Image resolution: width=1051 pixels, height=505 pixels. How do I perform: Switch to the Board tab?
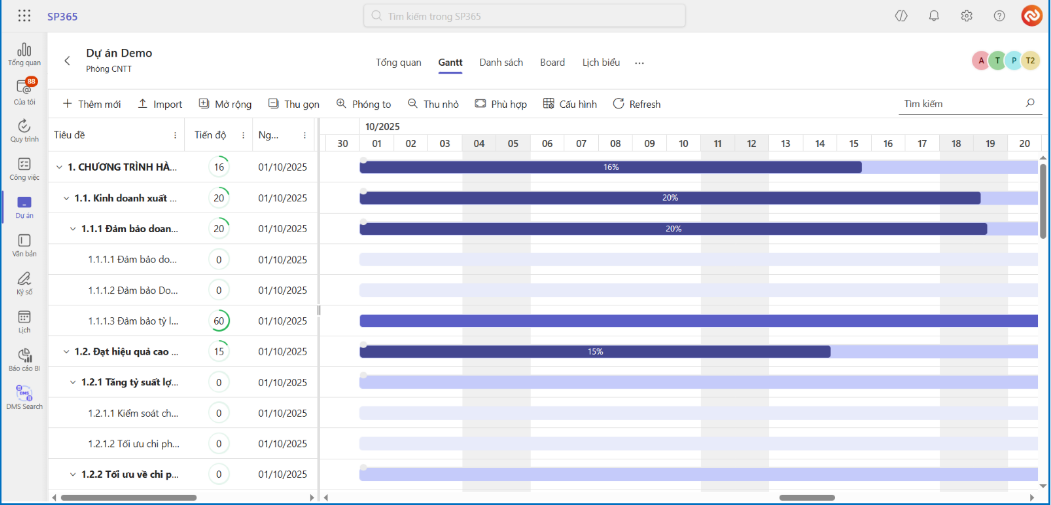[x=552, y=63]
